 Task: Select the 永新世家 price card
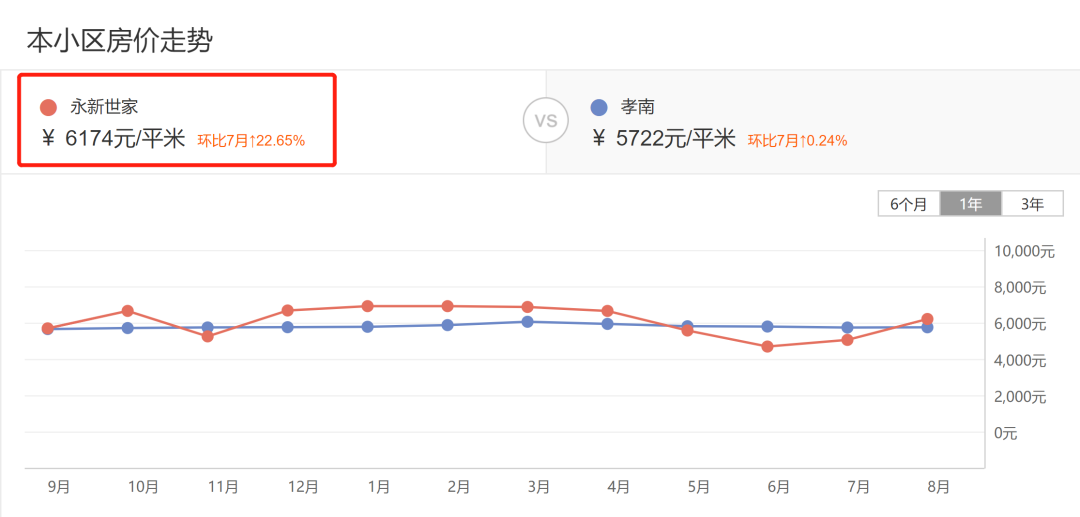click(177, 121)
